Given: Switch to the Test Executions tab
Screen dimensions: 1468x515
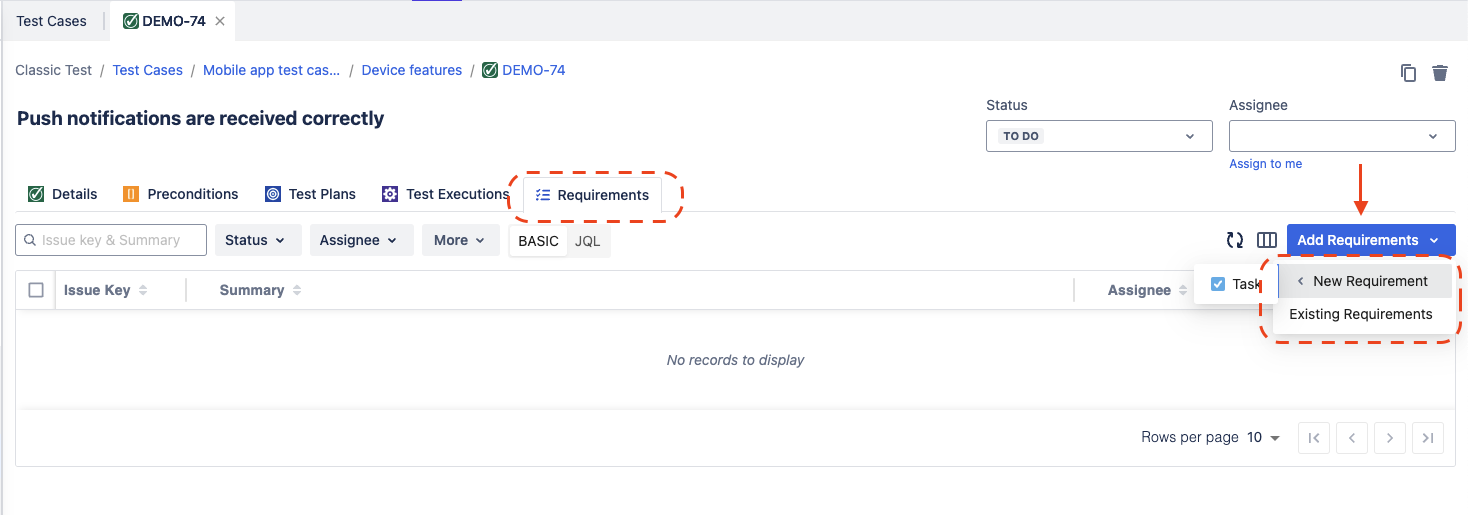Looking at the screenshot, I should pyautogui.click(x=446, y=194).
